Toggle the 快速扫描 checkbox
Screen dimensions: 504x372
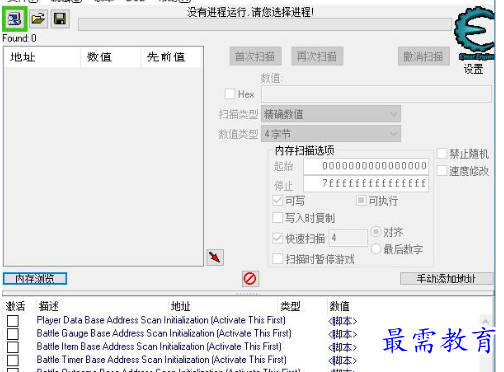[x=278, y=238]
